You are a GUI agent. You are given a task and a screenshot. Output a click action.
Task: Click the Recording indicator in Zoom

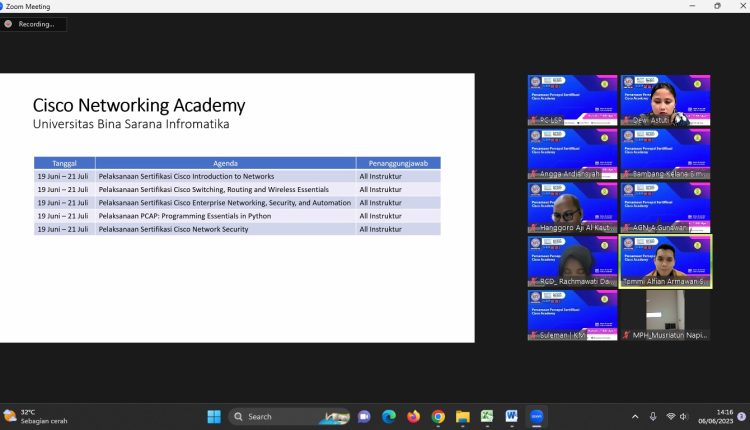click(33, 24)
